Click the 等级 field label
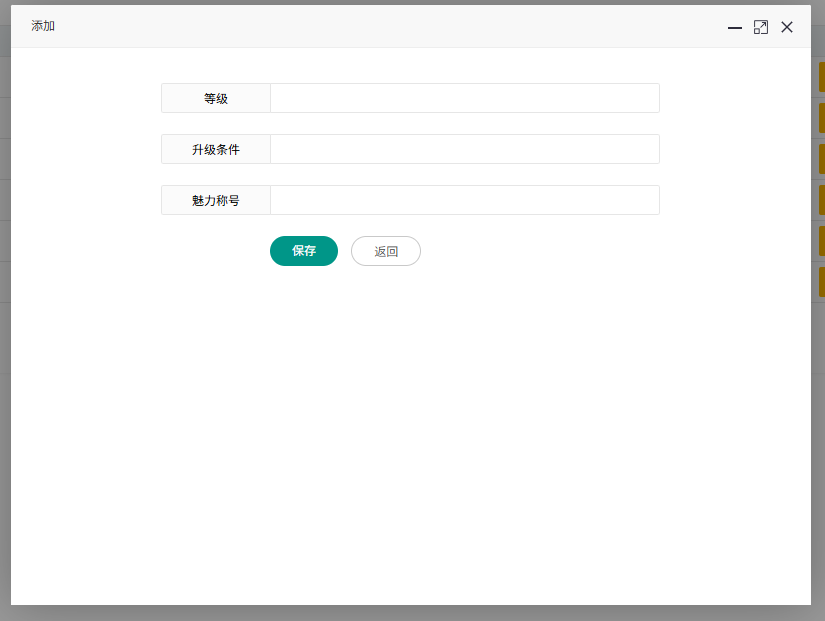The image size is (825, 621). point(216,98)
